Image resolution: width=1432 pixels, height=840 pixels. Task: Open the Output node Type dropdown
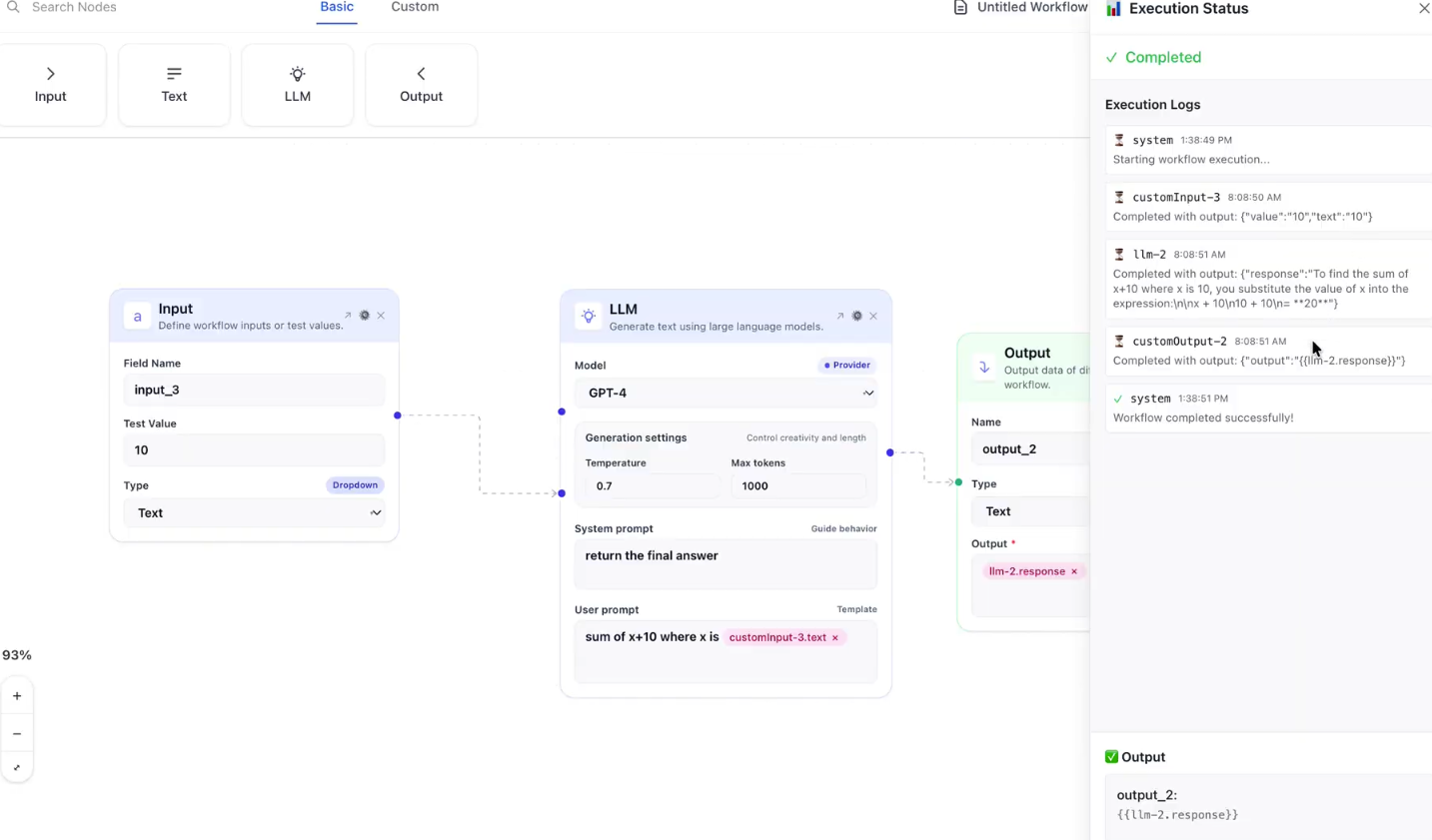click(x=1029, y=511)
